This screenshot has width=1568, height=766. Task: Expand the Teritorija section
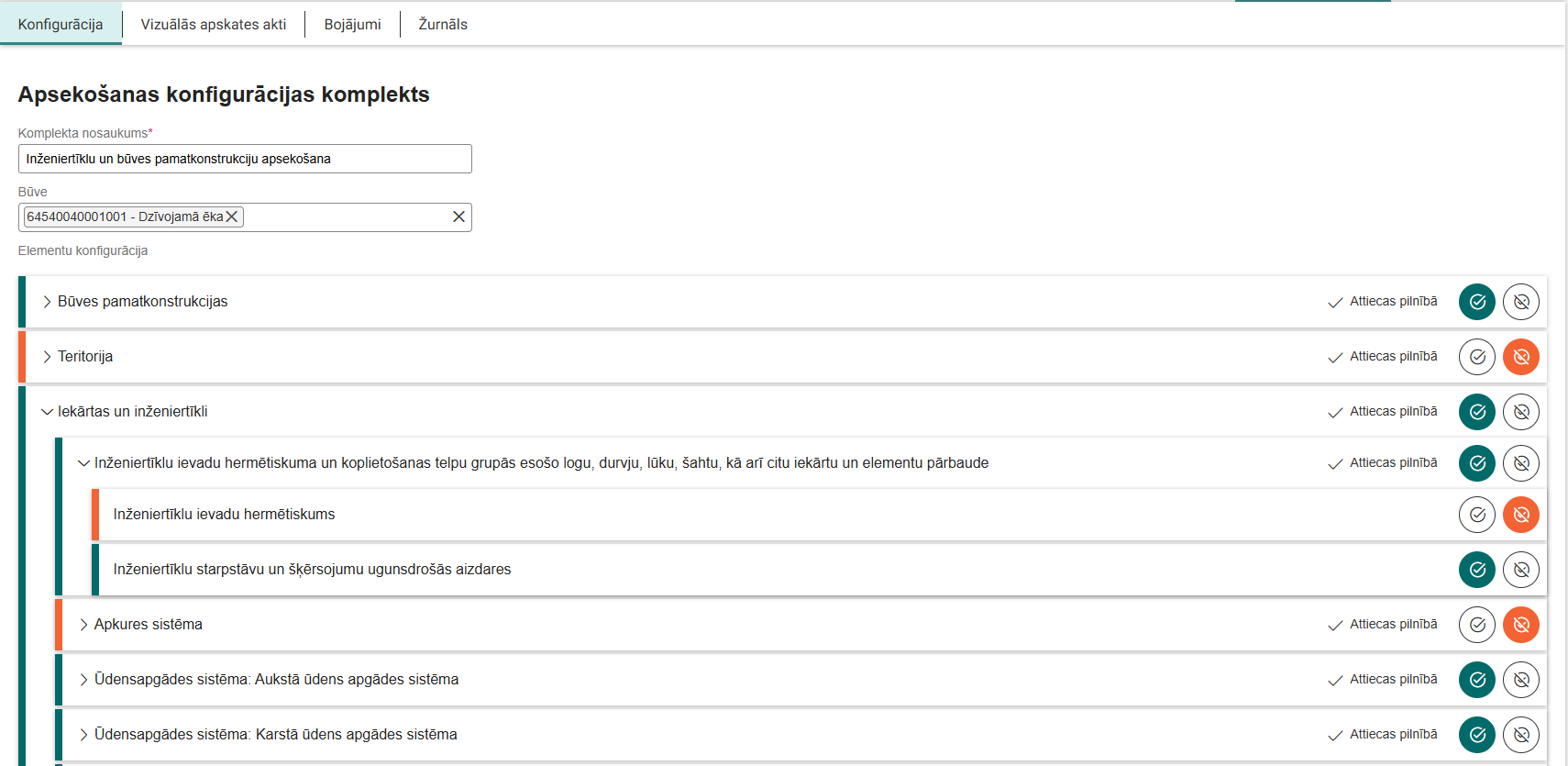tap(47, 357)
